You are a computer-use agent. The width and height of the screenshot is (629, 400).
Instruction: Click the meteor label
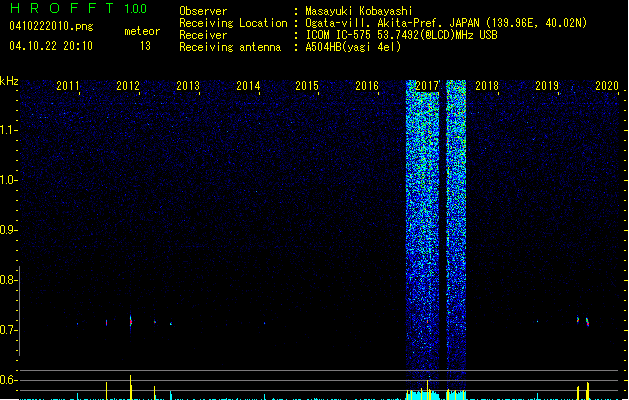pyautogui.click(x=142, y=31)
